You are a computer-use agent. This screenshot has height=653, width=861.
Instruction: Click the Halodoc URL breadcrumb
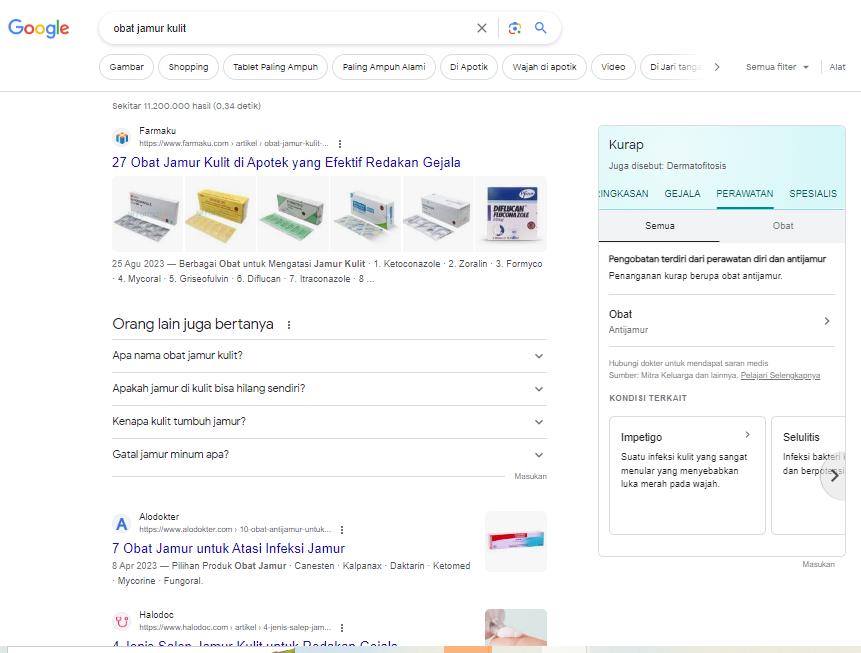point(235,627)
